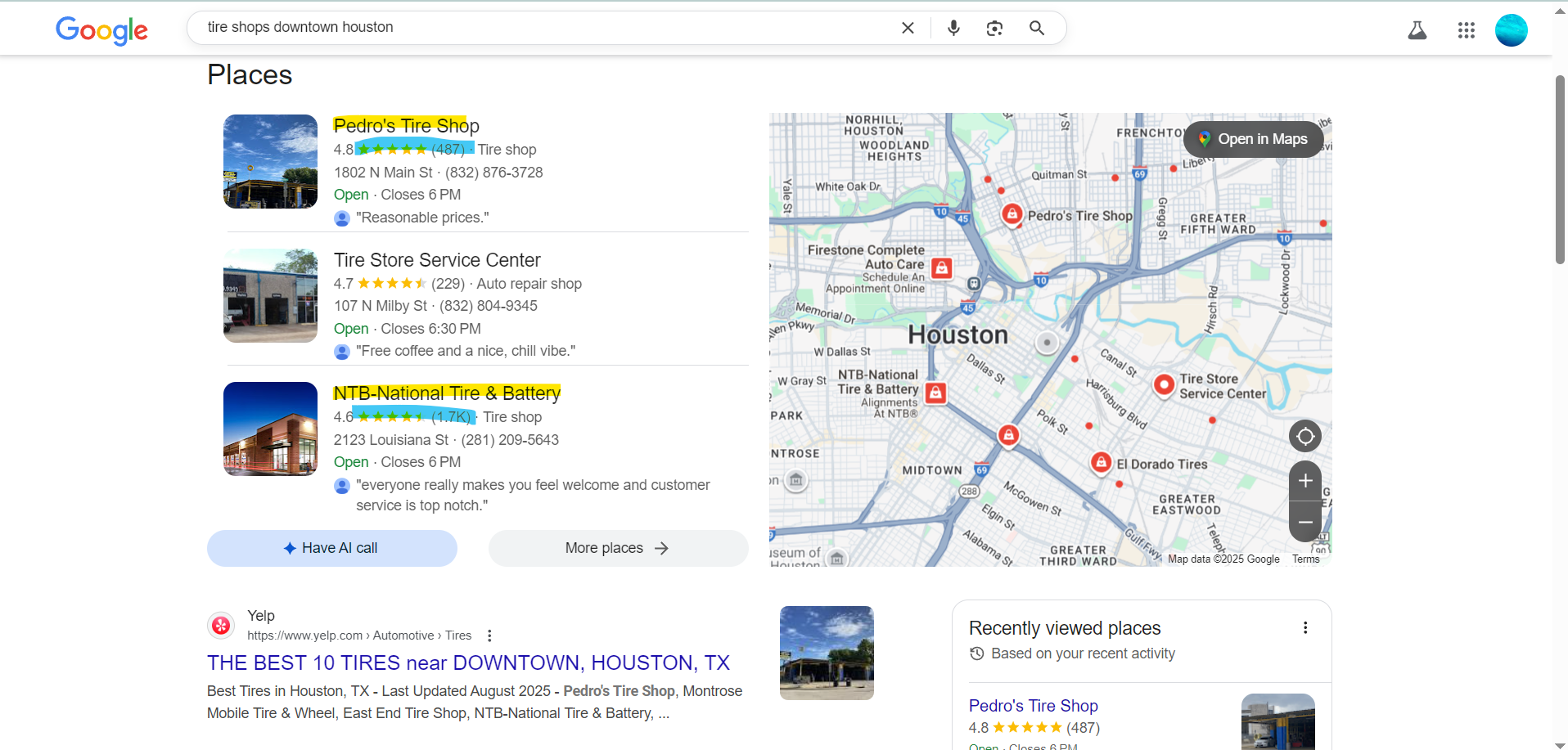Open Pedro's Tire Shop in recently viewed
Viewport: 1568px width, 750px height.
pos(1033,706)
